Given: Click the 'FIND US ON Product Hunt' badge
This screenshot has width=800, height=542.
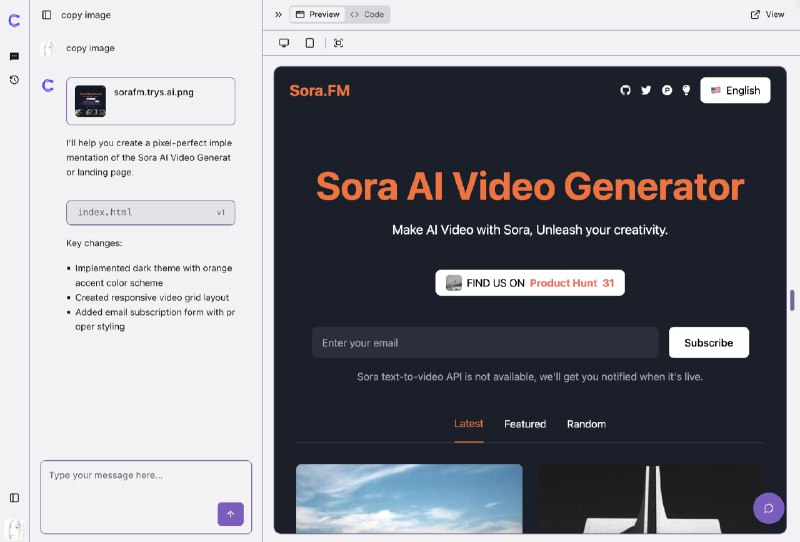Looking at the screenshot, I should click(x=530, y=283).
